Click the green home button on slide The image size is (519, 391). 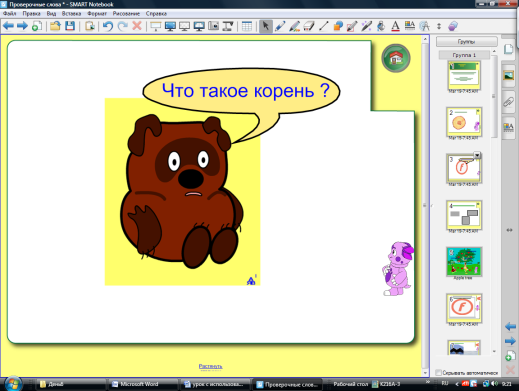[396, 58]
